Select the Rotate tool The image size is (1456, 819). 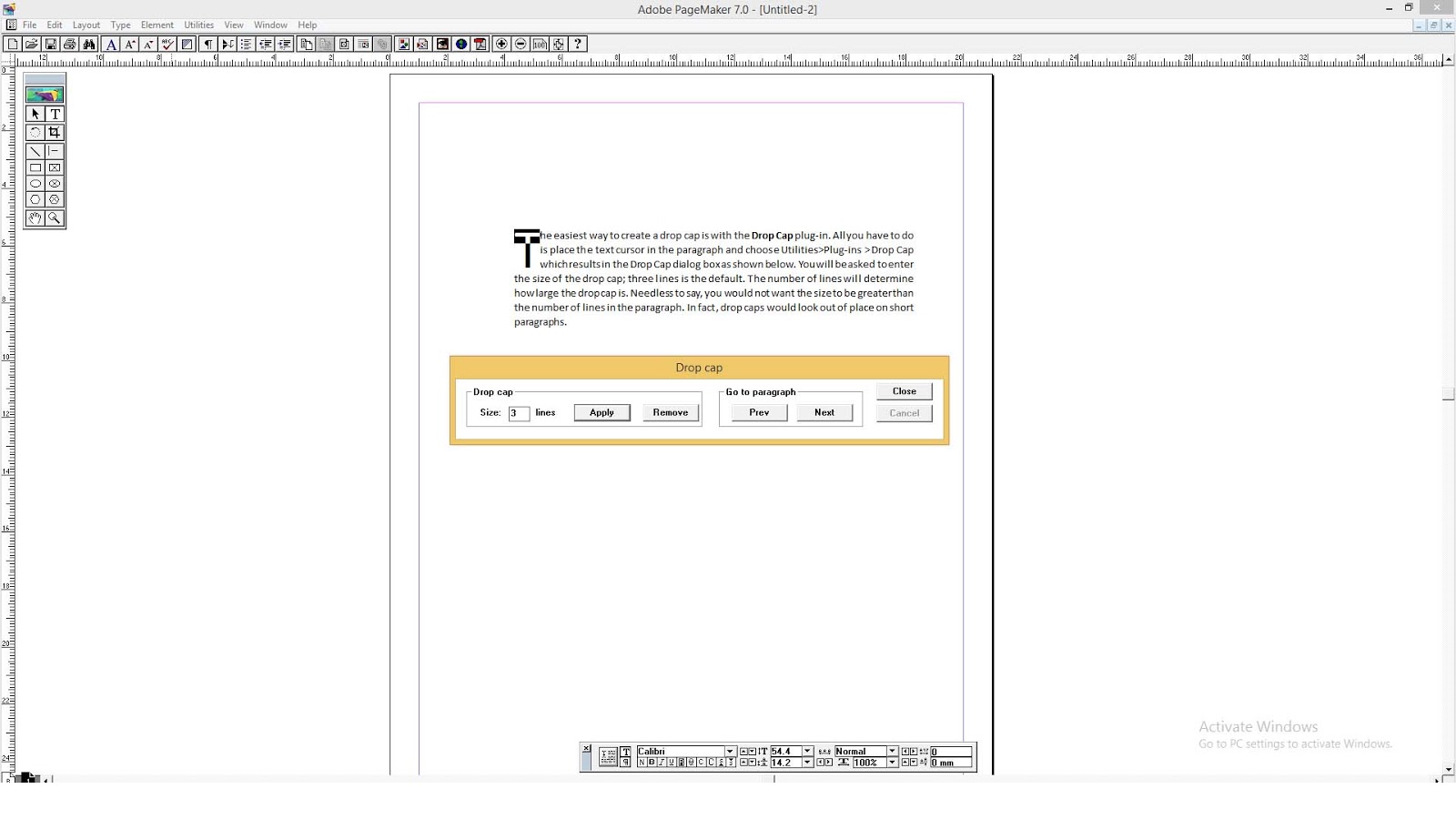[35, 132]
